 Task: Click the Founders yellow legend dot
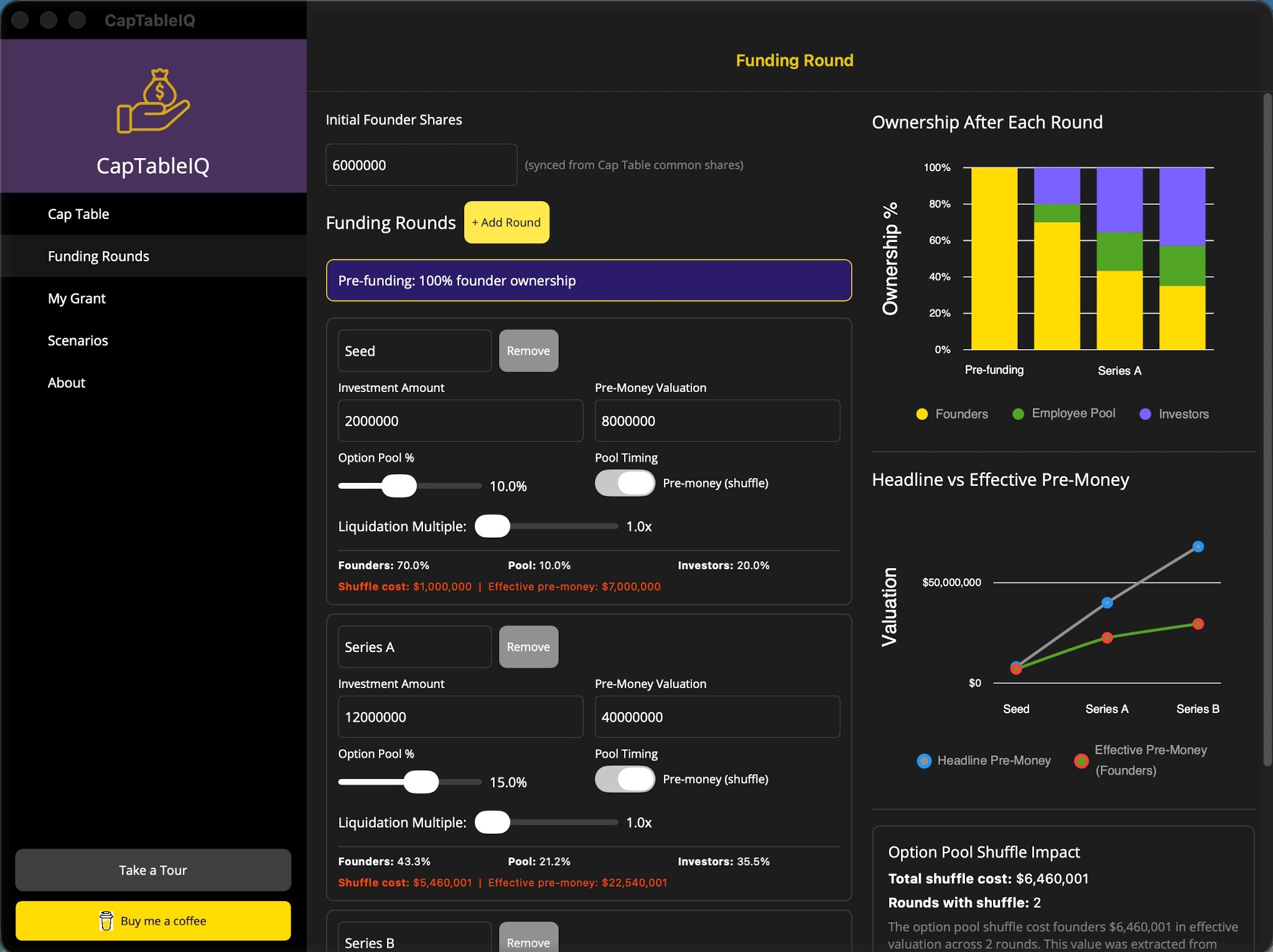[922, 414]
